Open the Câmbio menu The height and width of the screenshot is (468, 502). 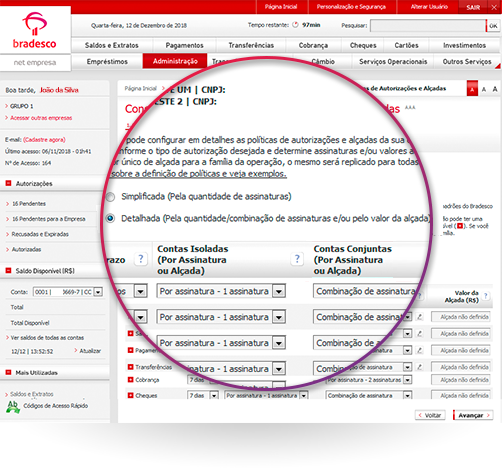[323, 61]
